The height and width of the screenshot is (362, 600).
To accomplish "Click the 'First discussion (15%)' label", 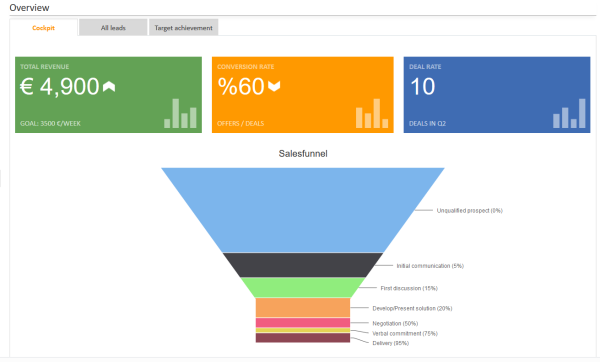I will [x=409, y=288].
